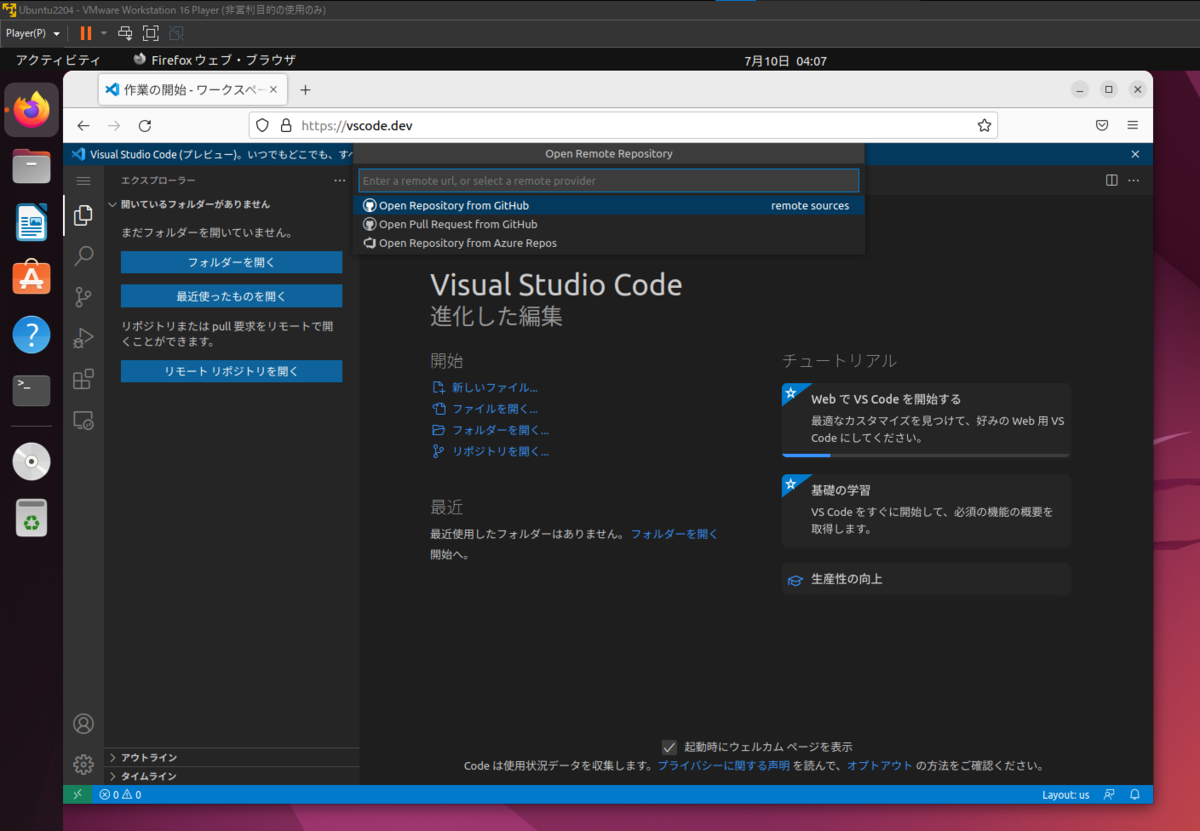The image size is (1200, 831).
Task: Show errors and warnings count in status bar
Action: coord(120,795)
